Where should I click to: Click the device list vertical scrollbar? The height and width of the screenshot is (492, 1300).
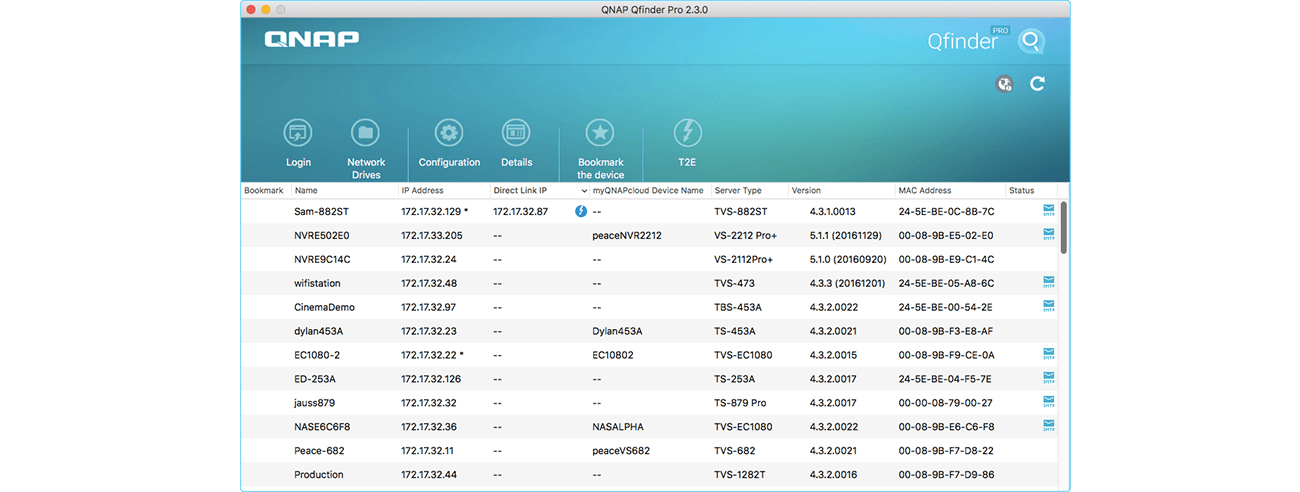tap(1063, 227)
